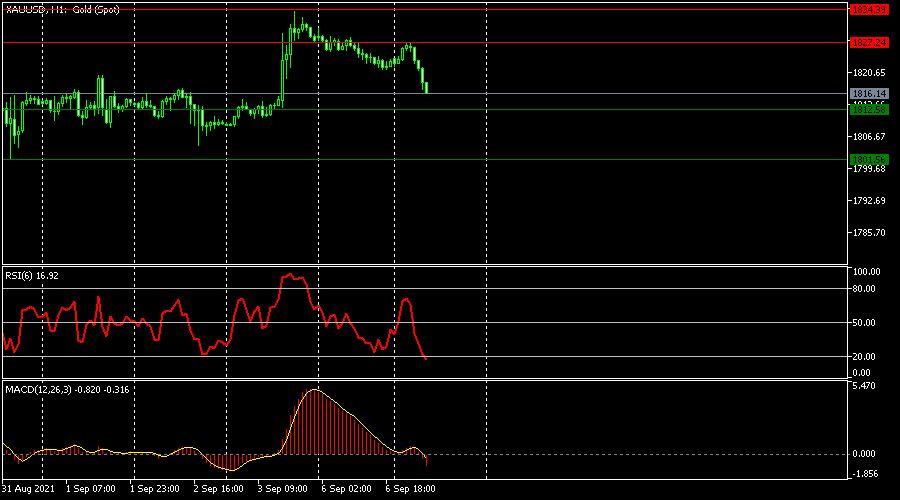Click the 1785.70 price axis value

click(869, 233)
